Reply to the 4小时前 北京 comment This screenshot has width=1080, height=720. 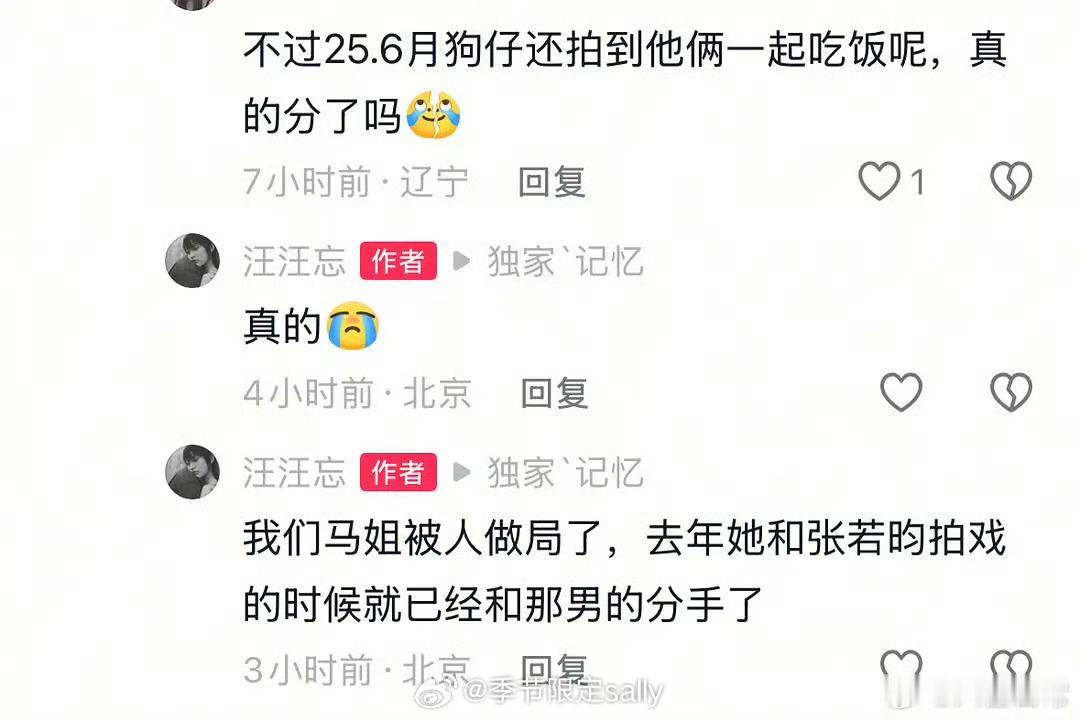click(554, 393)
